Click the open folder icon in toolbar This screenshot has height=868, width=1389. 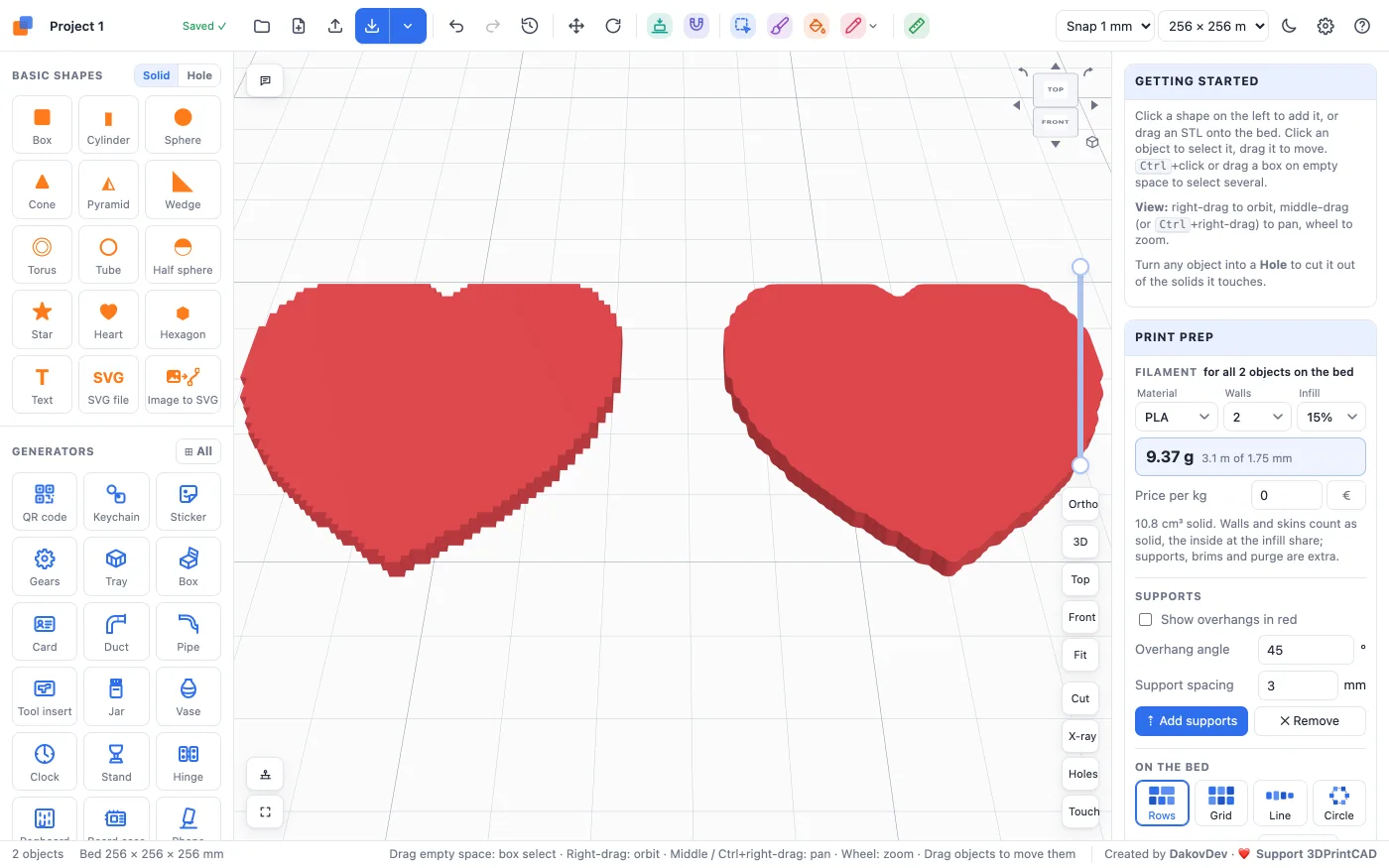pos(262,26)
